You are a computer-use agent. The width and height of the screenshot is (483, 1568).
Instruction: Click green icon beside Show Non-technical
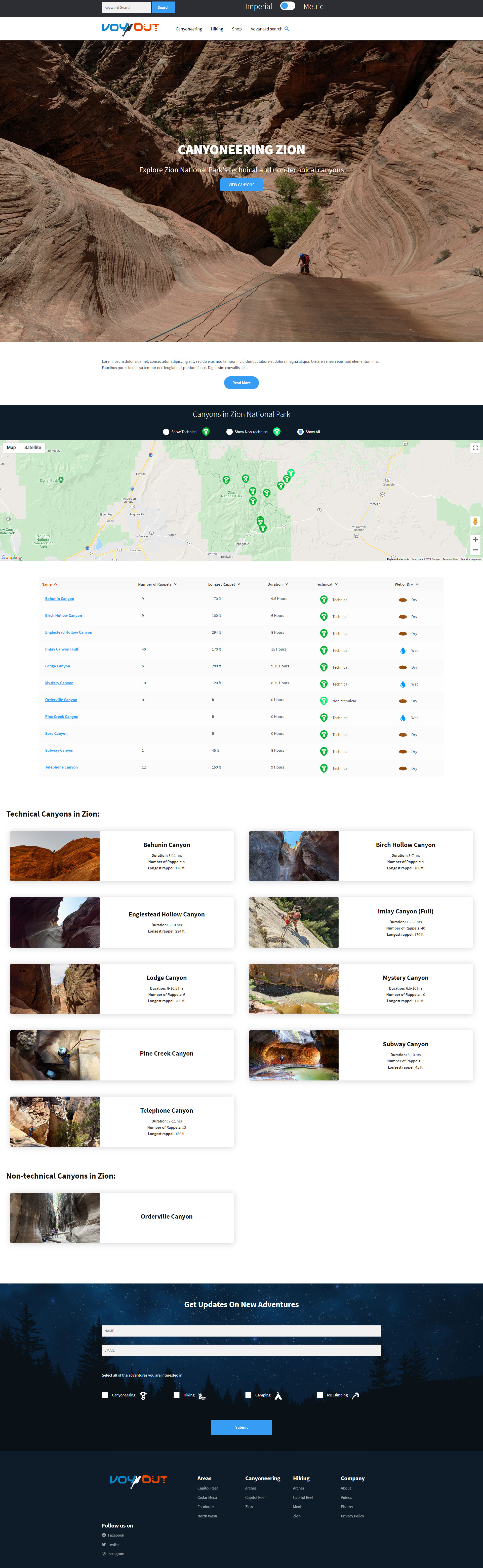tap(277, 432)
